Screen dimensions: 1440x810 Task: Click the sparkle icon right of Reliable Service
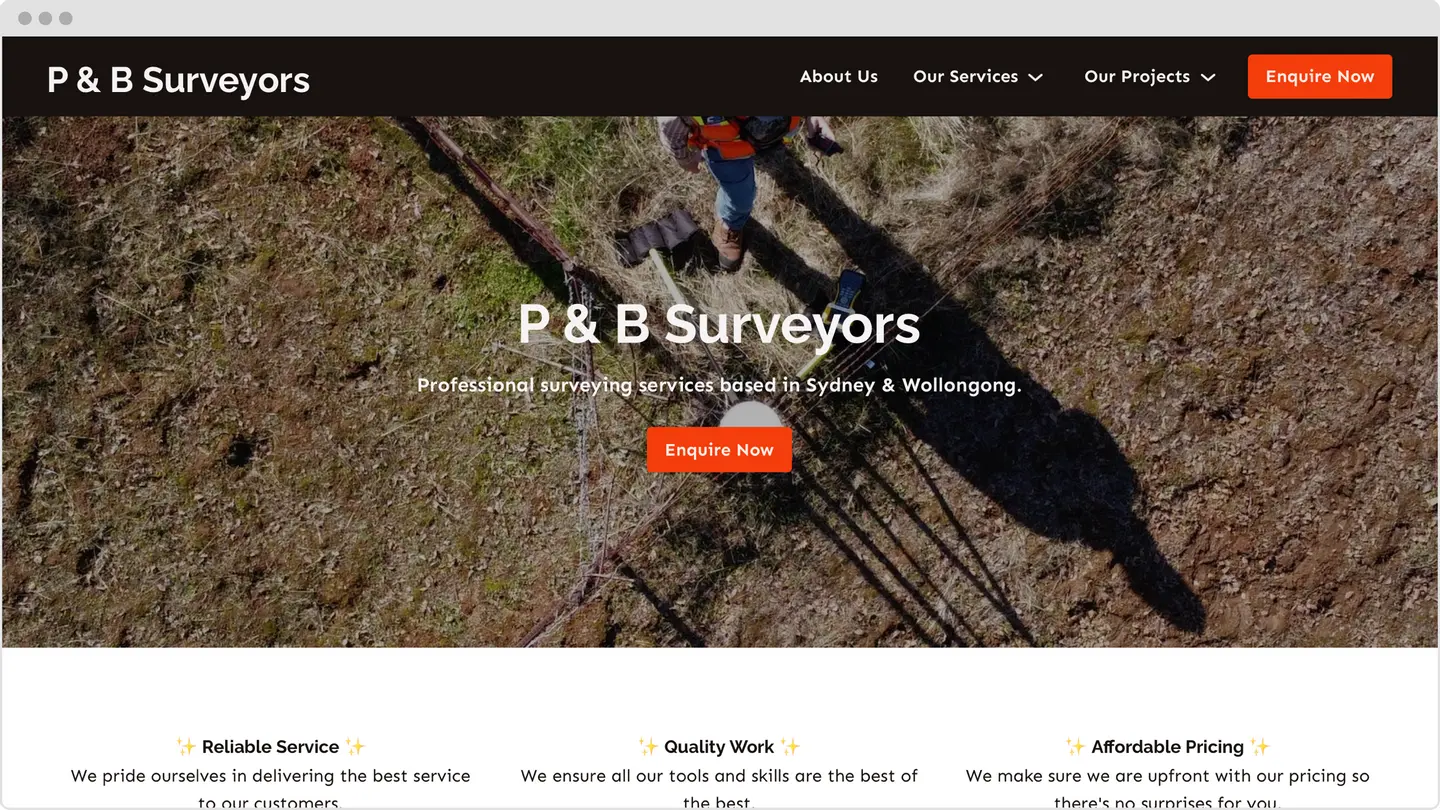(355, 747)
